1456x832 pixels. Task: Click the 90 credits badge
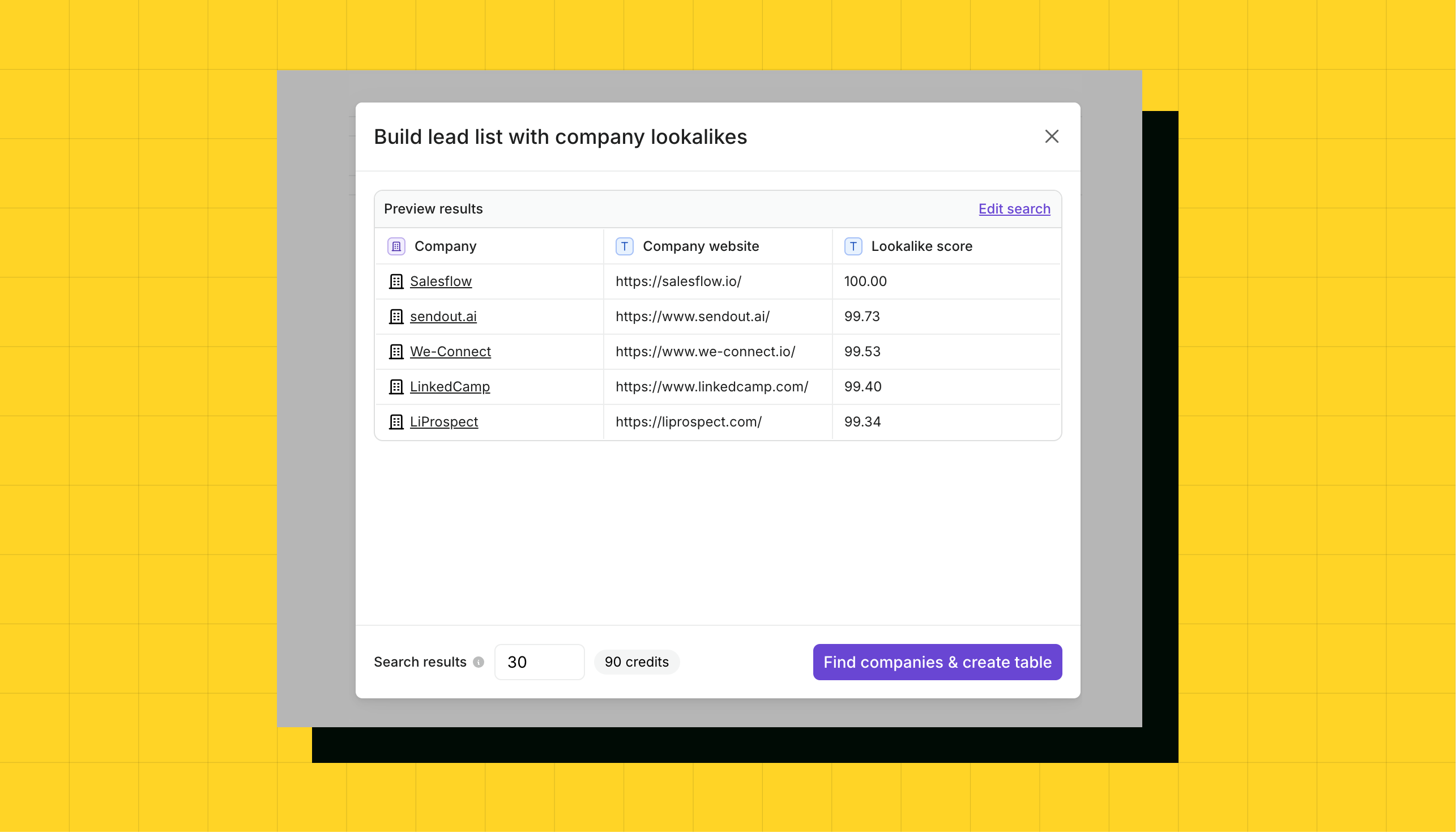pos(637,662)
